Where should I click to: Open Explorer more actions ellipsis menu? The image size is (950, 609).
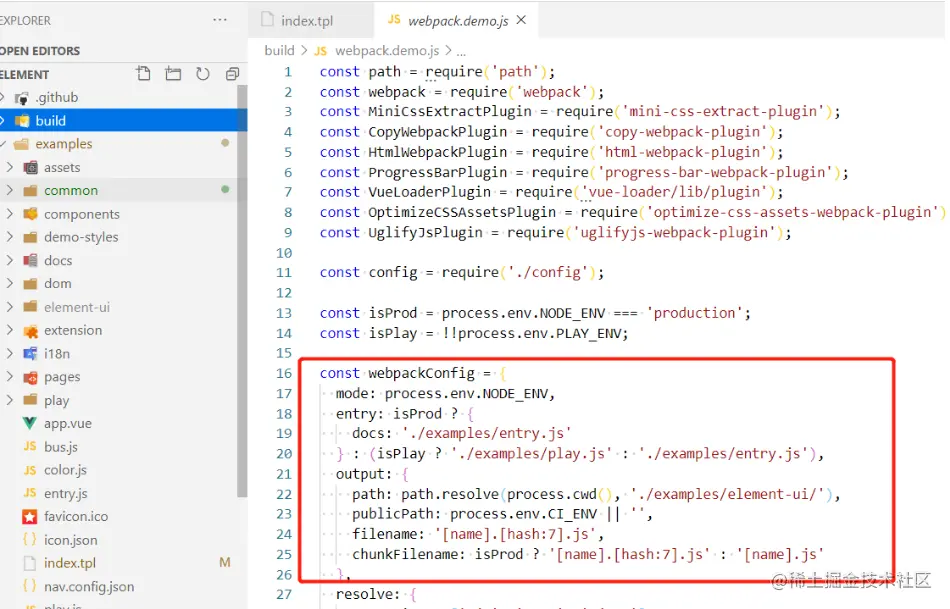point(220,20)
